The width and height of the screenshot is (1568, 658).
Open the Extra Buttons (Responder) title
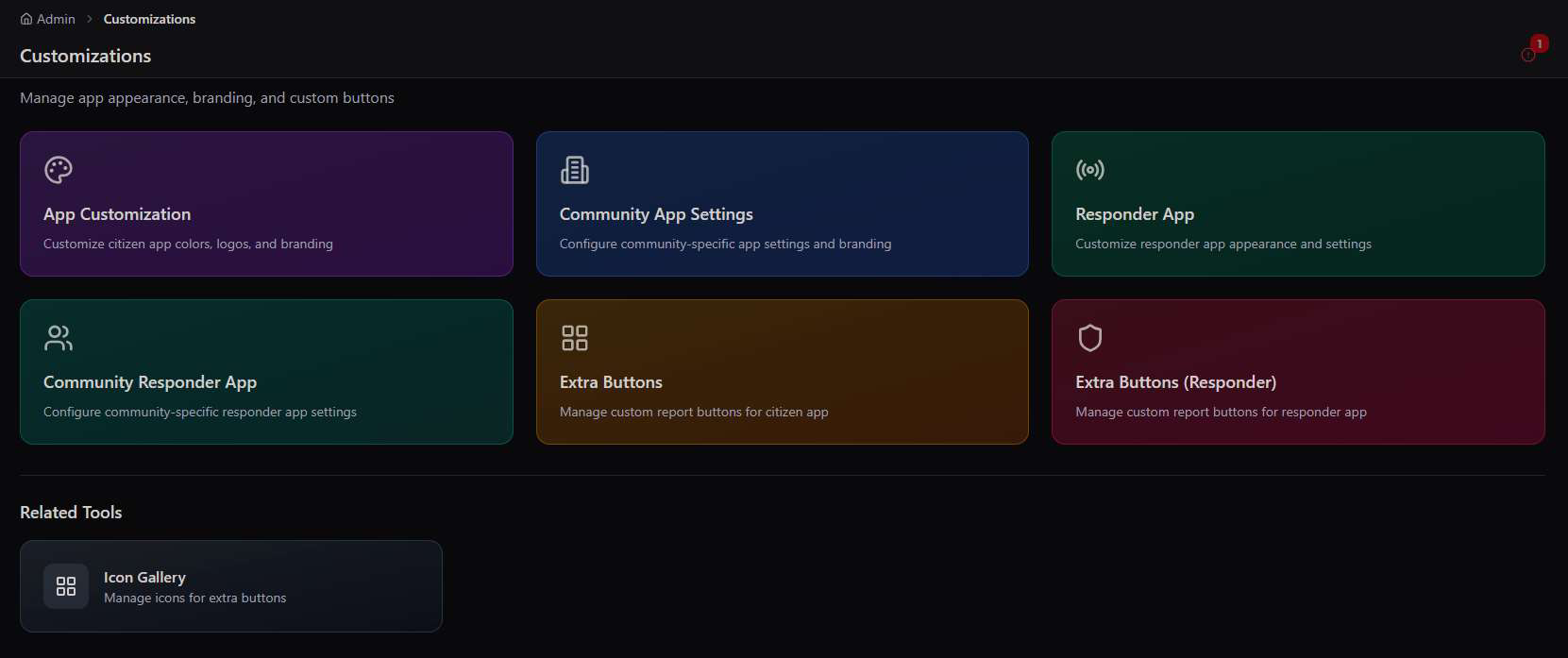pyautogui.click(x=1175, y=382)
